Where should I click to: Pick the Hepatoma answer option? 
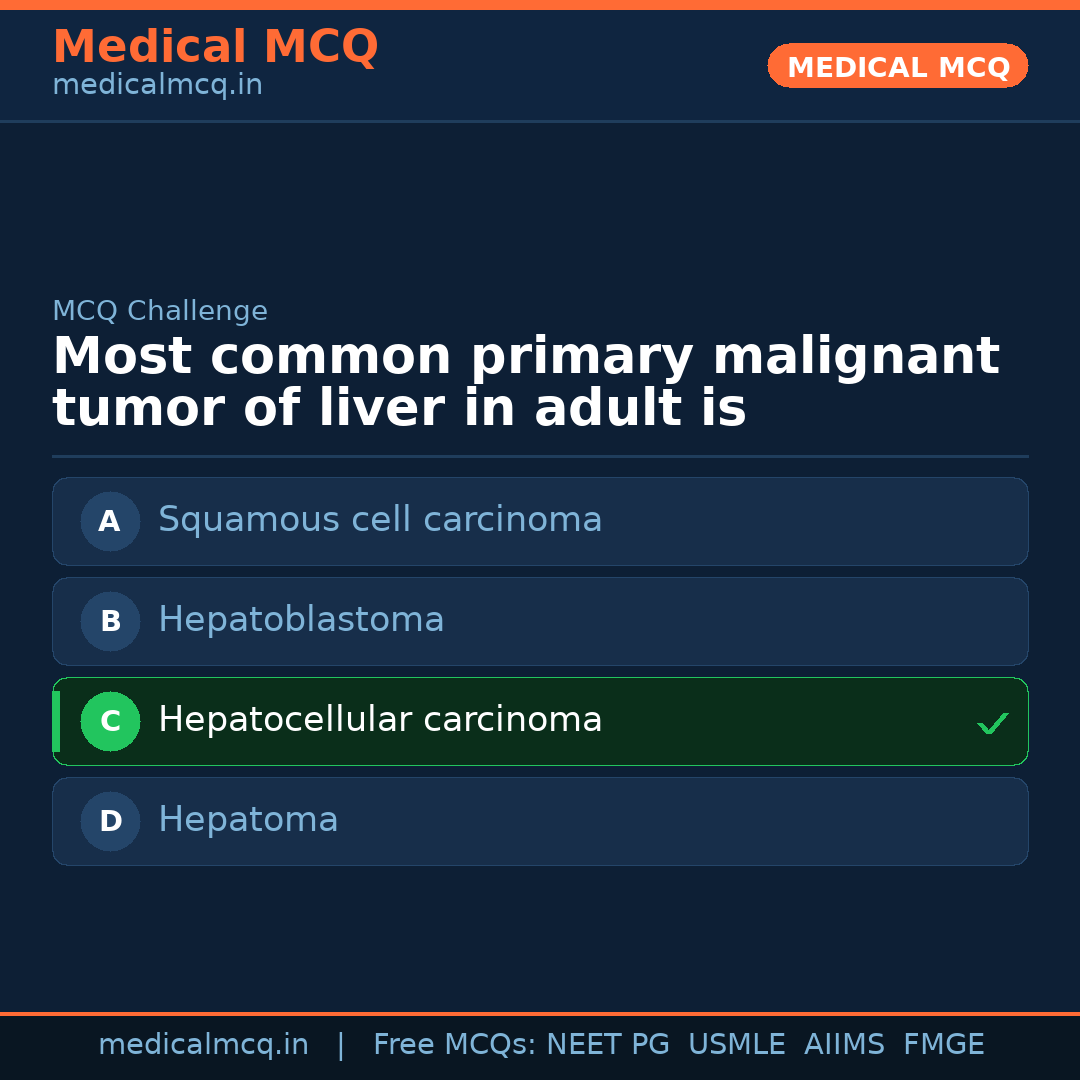click(248, 820)
